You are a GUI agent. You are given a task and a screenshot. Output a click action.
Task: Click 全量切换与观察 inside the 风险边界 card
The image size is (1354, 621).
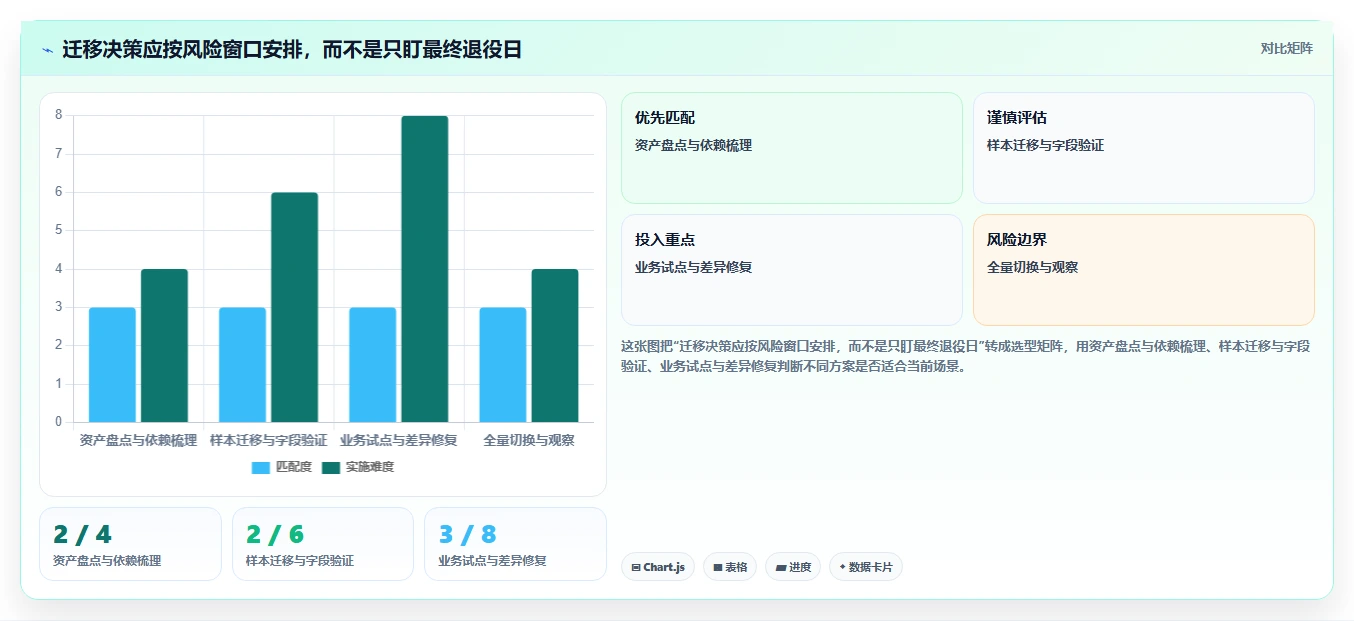click(x=1032, y=268)
